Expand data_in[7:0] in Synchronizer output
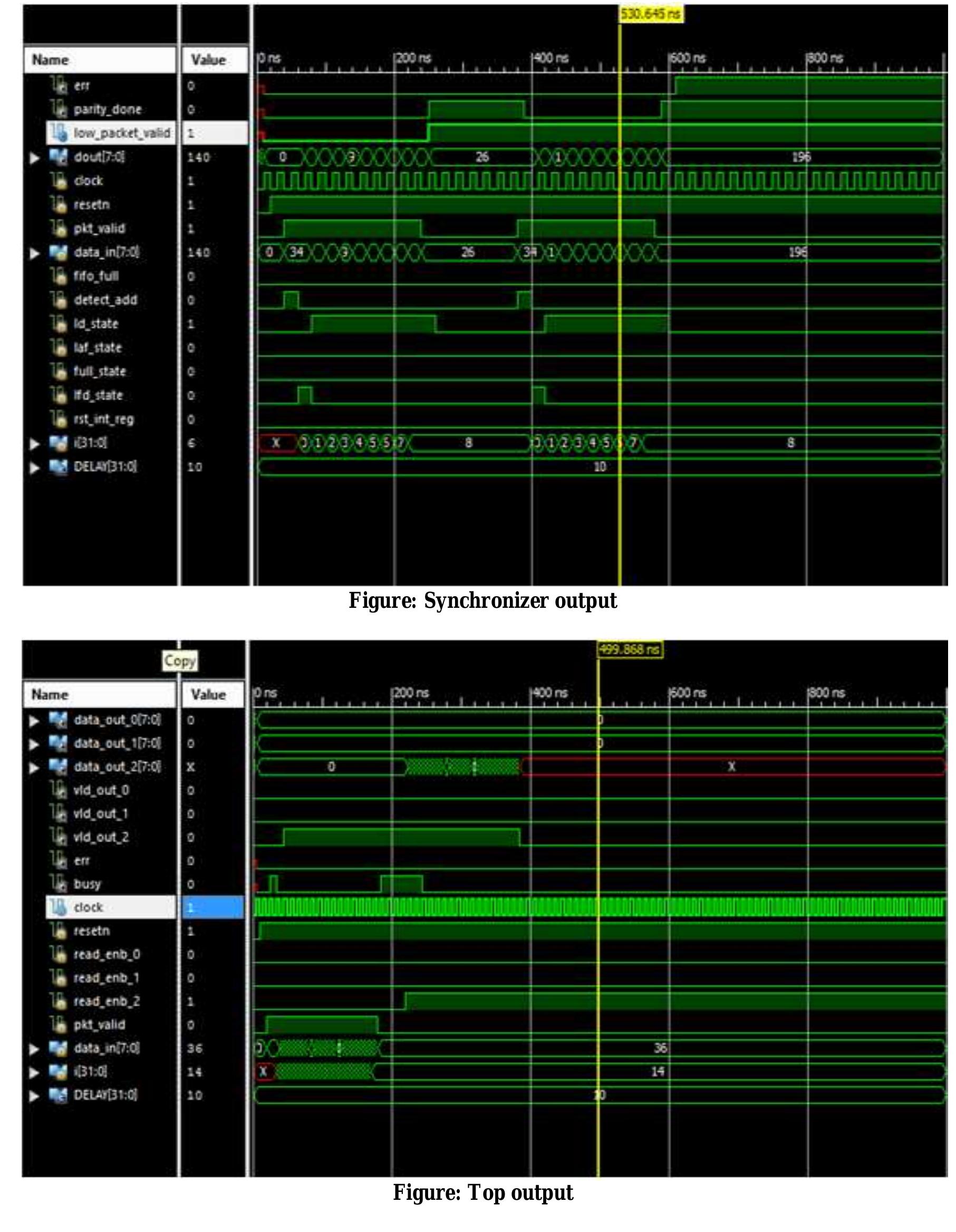 (x=35, y=253)
